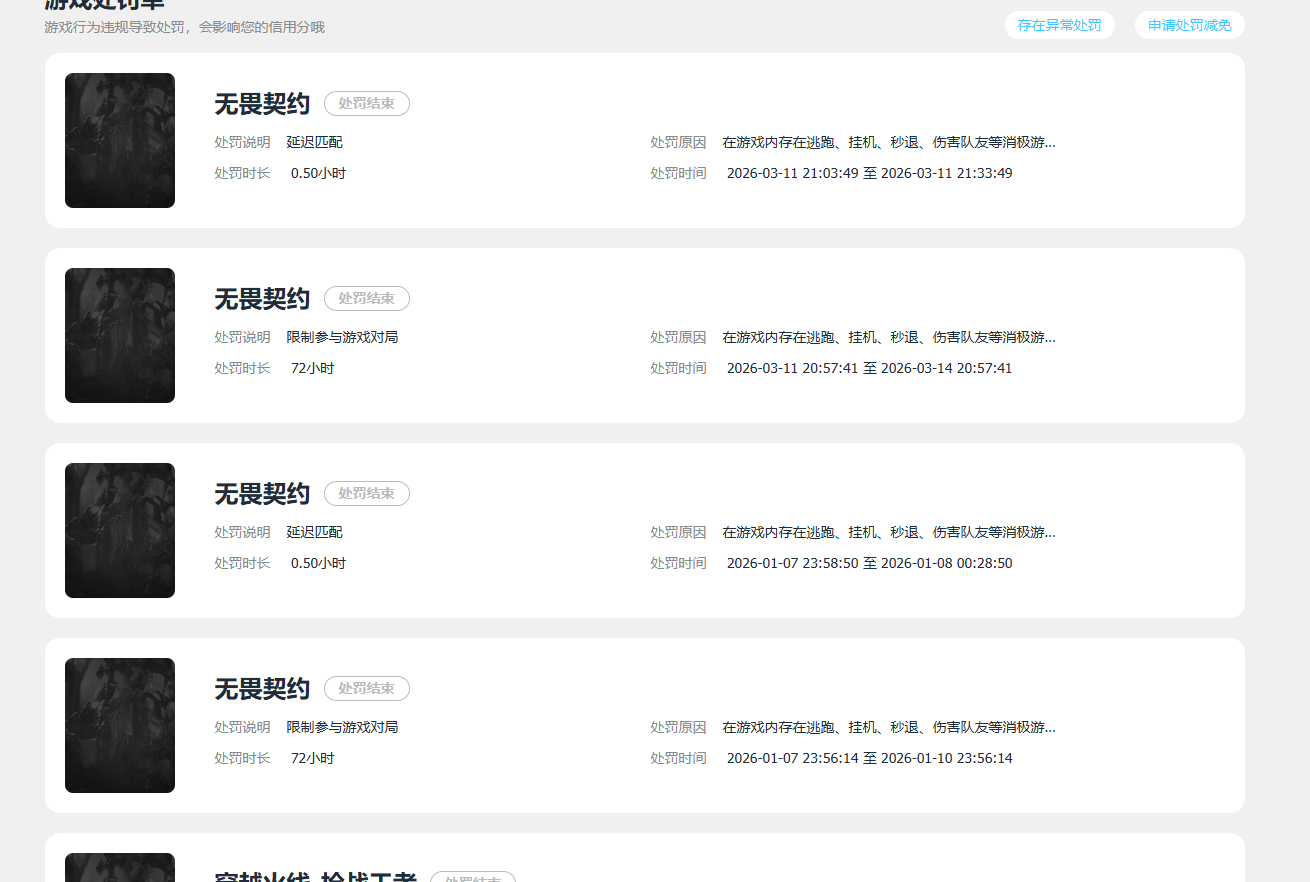Expand the truncated penalty reason in first card
This screenshot has height=882, width=1310.
(x=1050, y=142)
